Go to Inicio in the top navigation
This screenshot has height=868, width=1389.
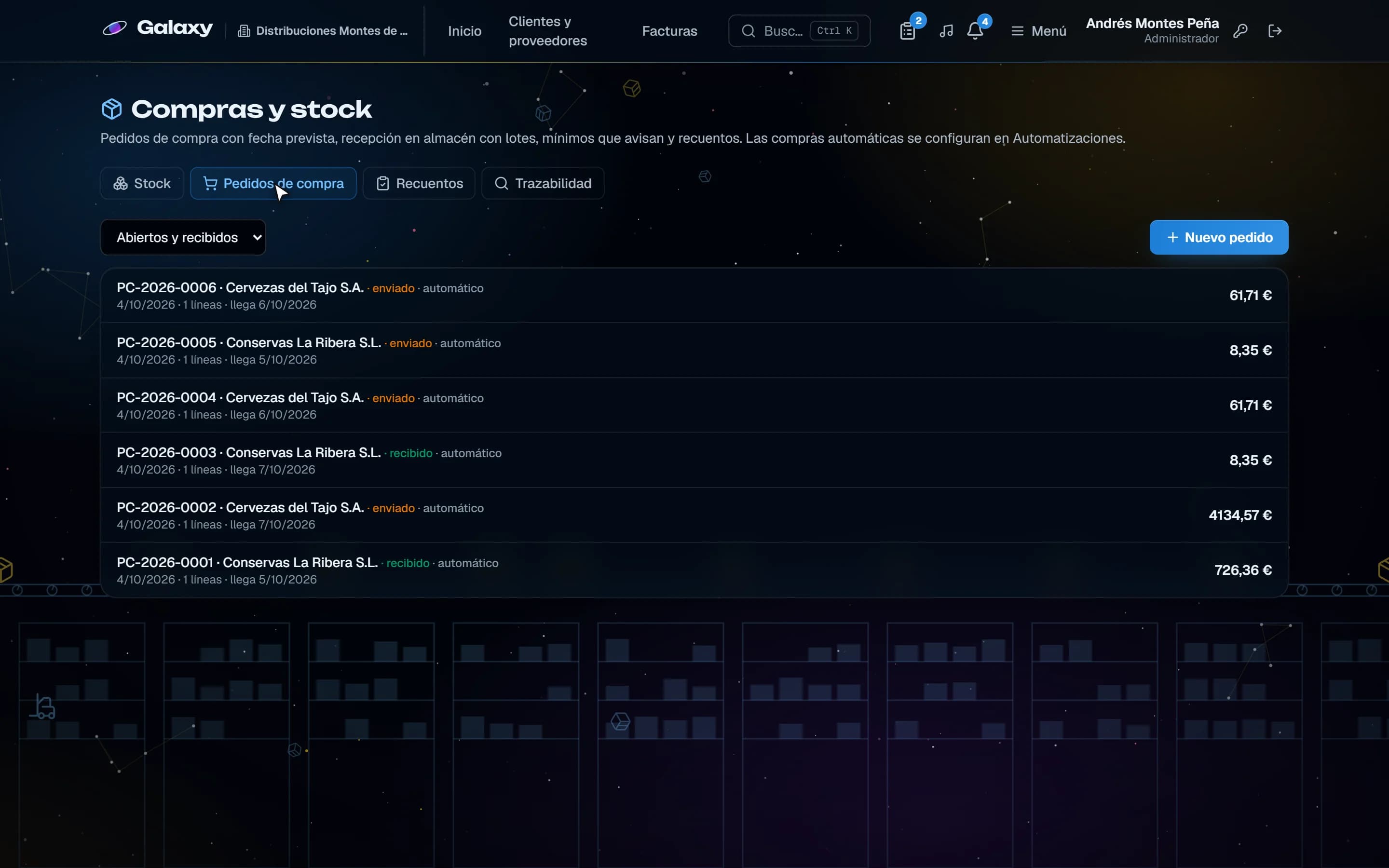[x=464, y=31]
